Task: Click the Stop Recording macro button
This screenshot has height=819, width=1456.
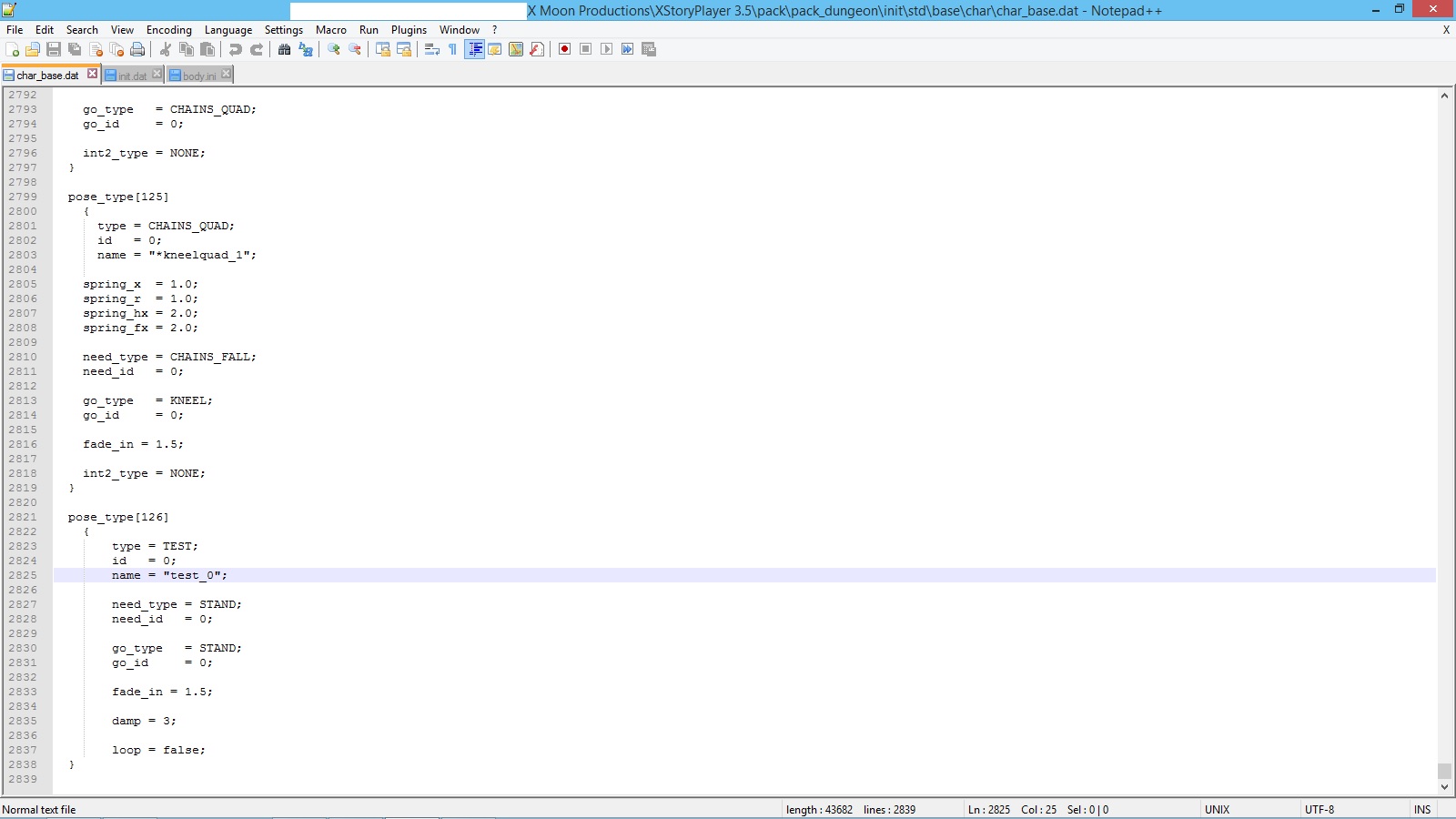Action: [x=586, y=49]
